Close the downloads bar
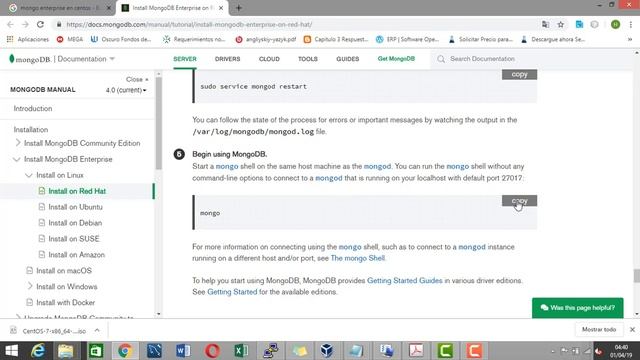Screen dimensions: 640x360 [632, 329]
